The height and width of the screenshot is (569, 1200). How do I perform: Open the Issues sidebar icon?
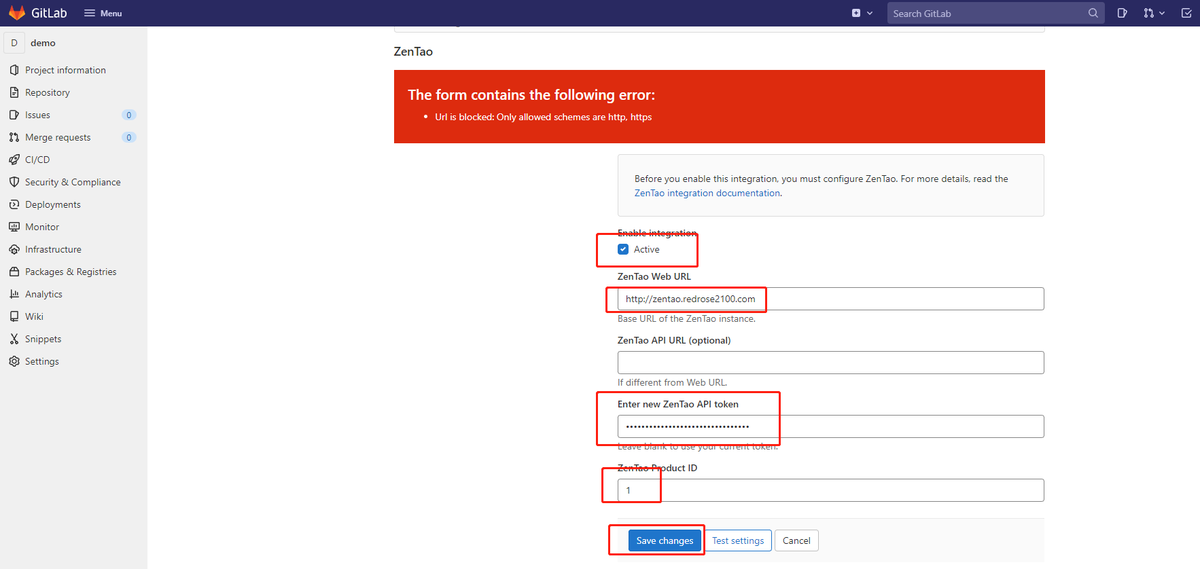[x=14, y=115]
